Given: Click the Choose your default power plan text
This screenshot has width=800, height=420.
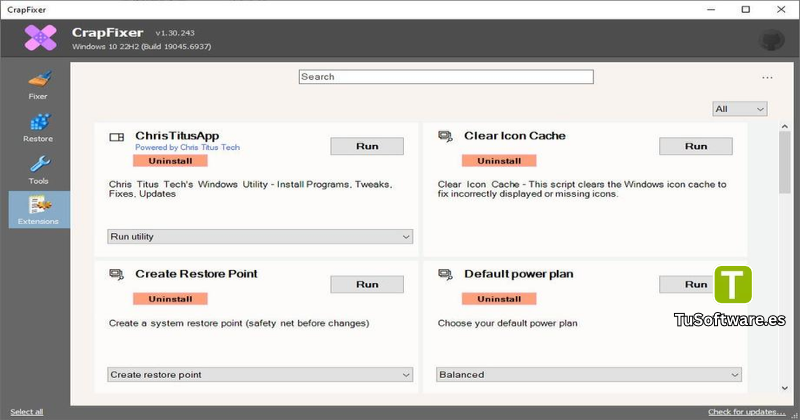Looking at the screenshot, I should pyautogui.click(x=508, y=323).
